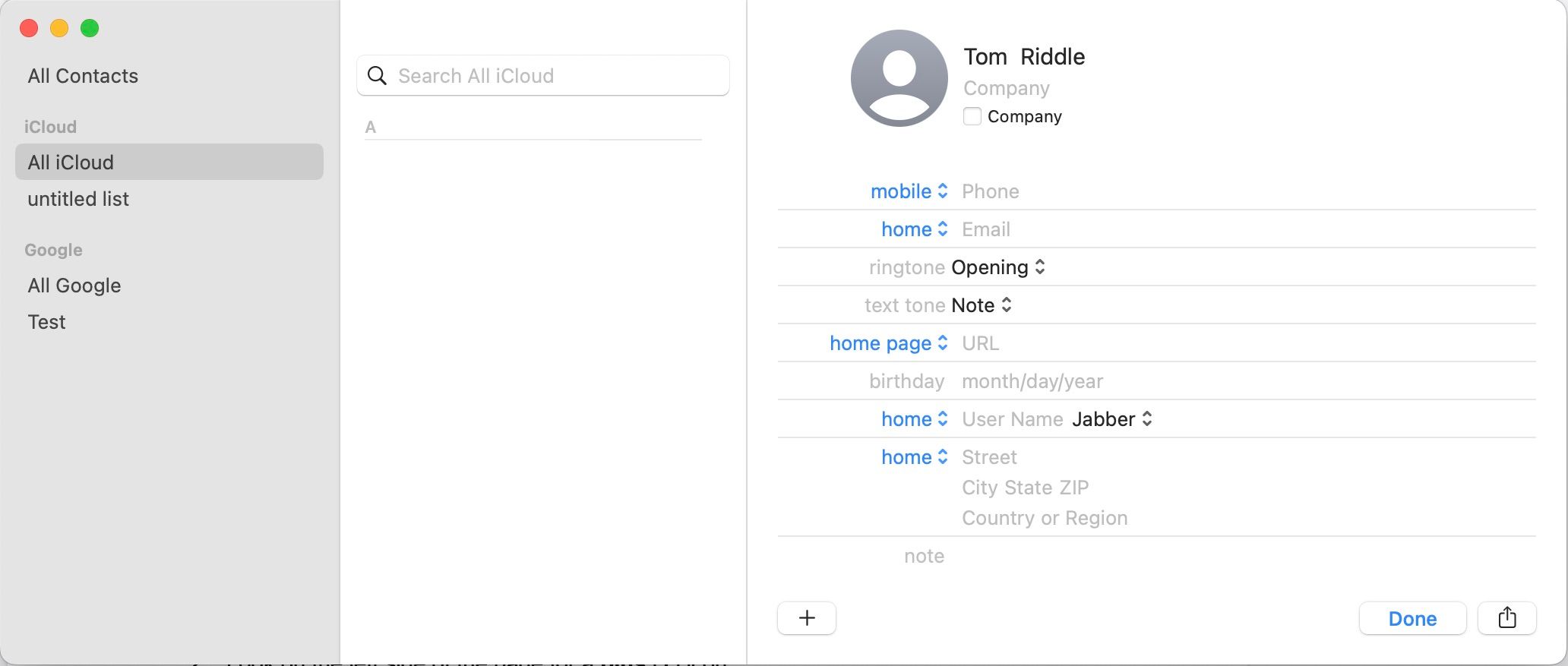
Task: Click the plus add-field button
Action: coord(807,618)
